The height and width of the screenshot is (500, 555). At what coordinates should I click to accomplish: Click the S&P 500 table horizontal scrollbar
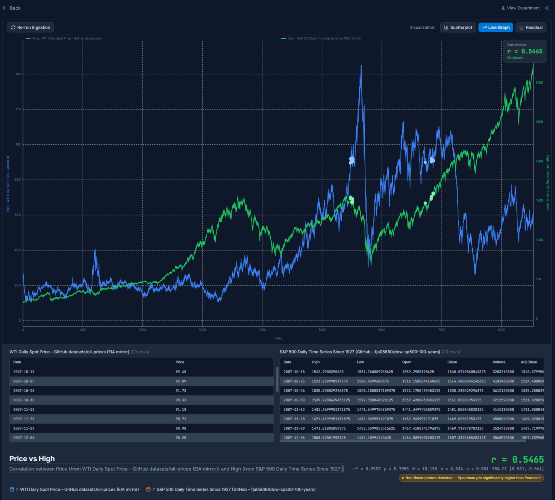tap(403, 441)
